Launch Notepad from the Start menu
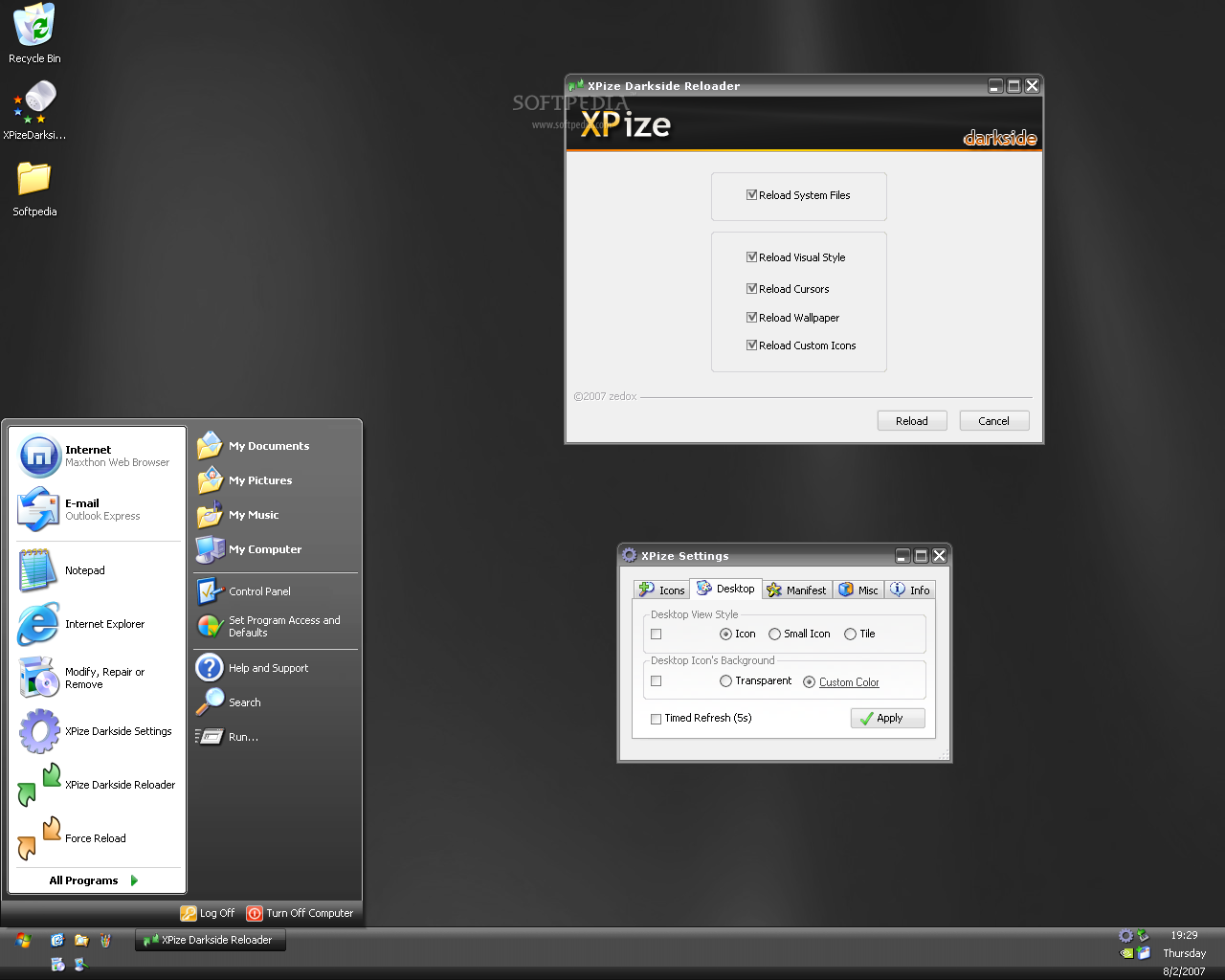Image resolution: width=1225 pixels, height=980 pixels. point(97,570)
